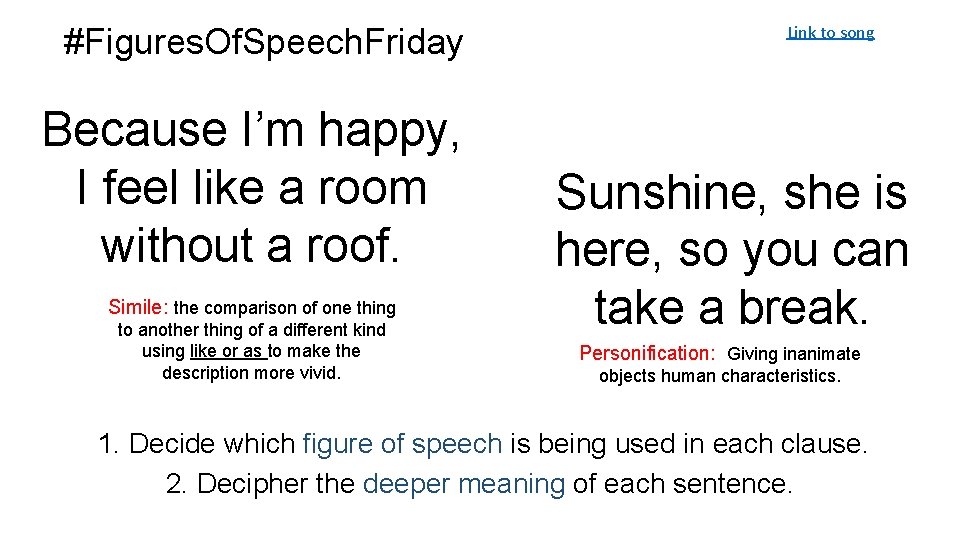
Task: Click the words 'Decide which' in instruction one
Action: tap(211, 443)
